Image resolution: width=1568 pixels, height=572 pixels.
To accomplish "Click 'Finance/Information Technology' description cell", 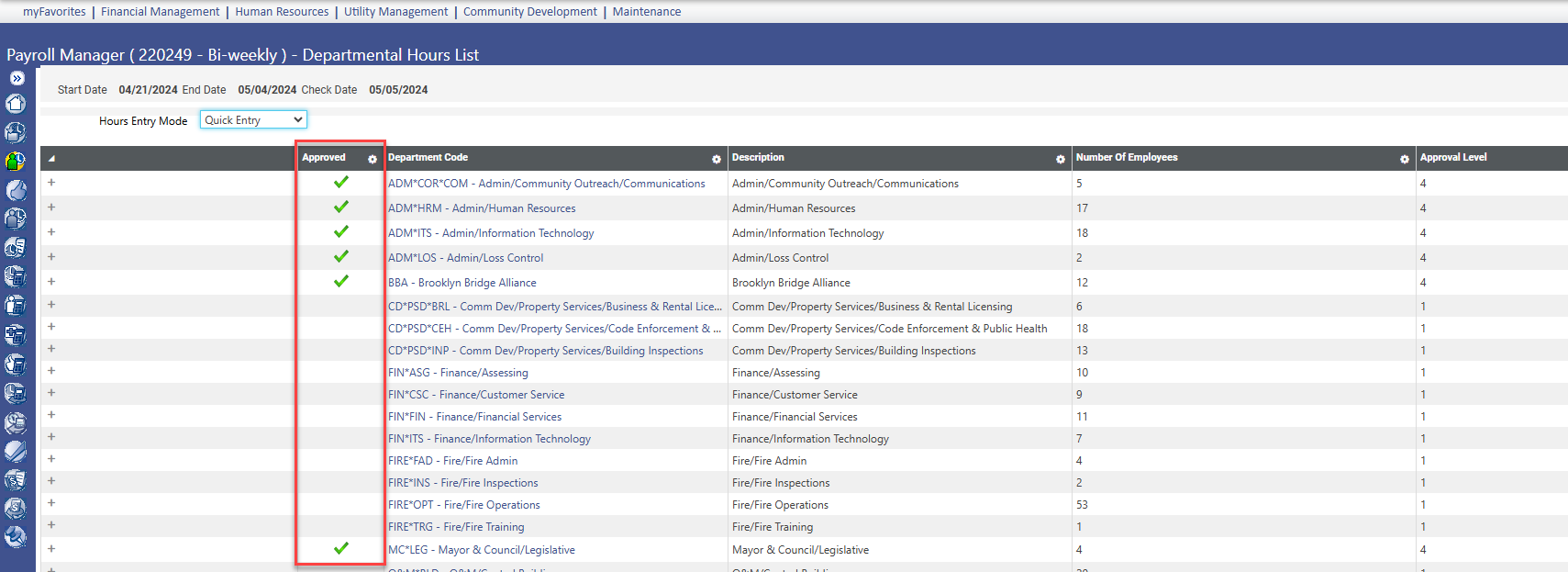I will (810, 439).
